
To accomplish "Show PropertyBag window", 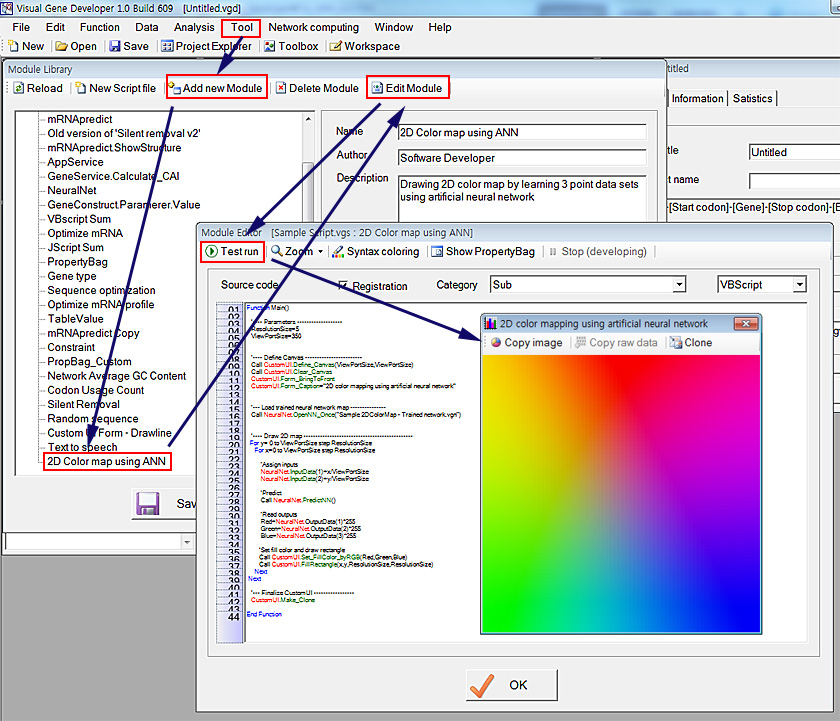I will pyautogui.click(x=483, y=251).
